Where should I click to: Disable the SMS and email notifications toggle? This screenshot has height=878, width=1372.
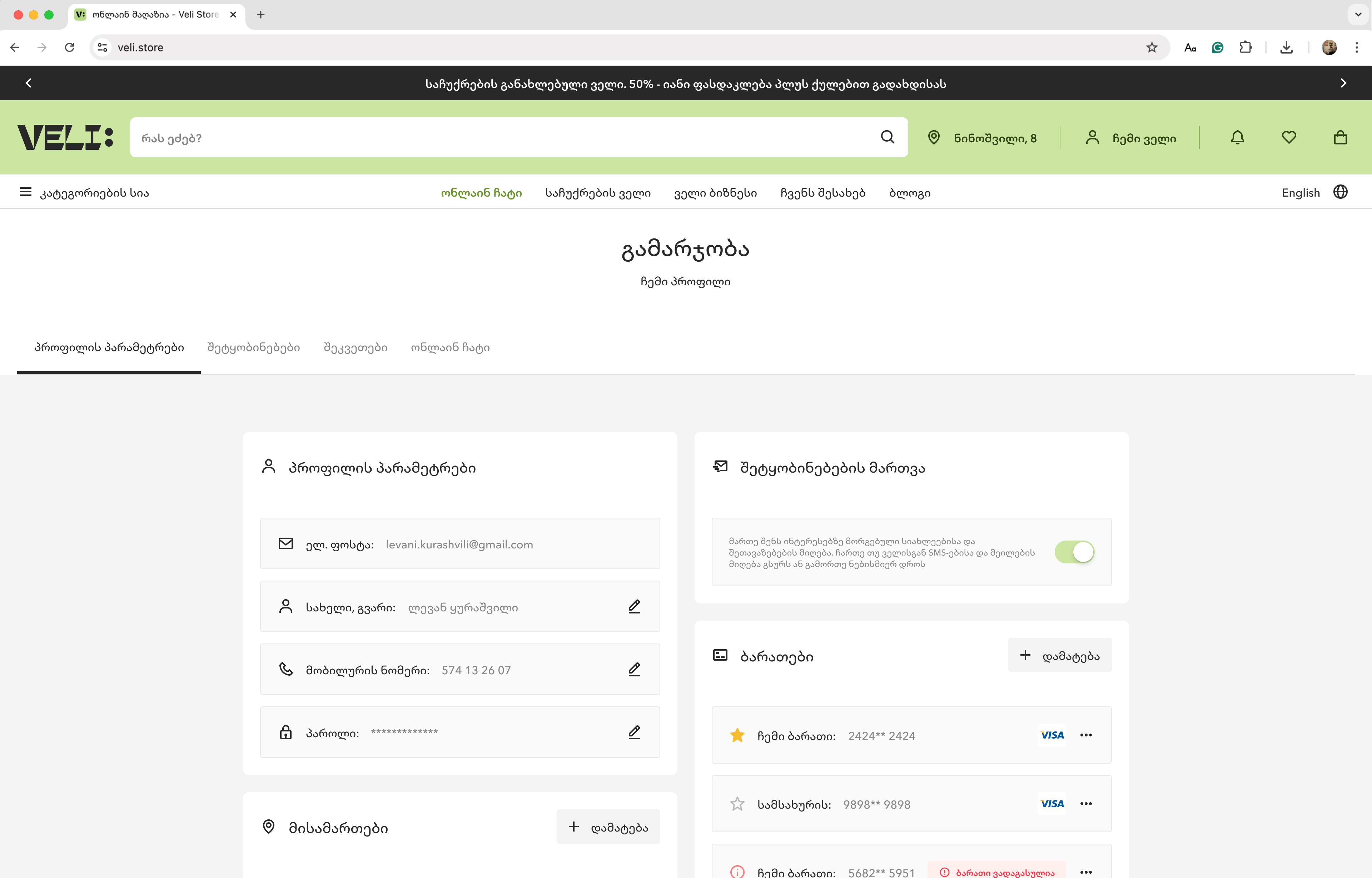1074,552
